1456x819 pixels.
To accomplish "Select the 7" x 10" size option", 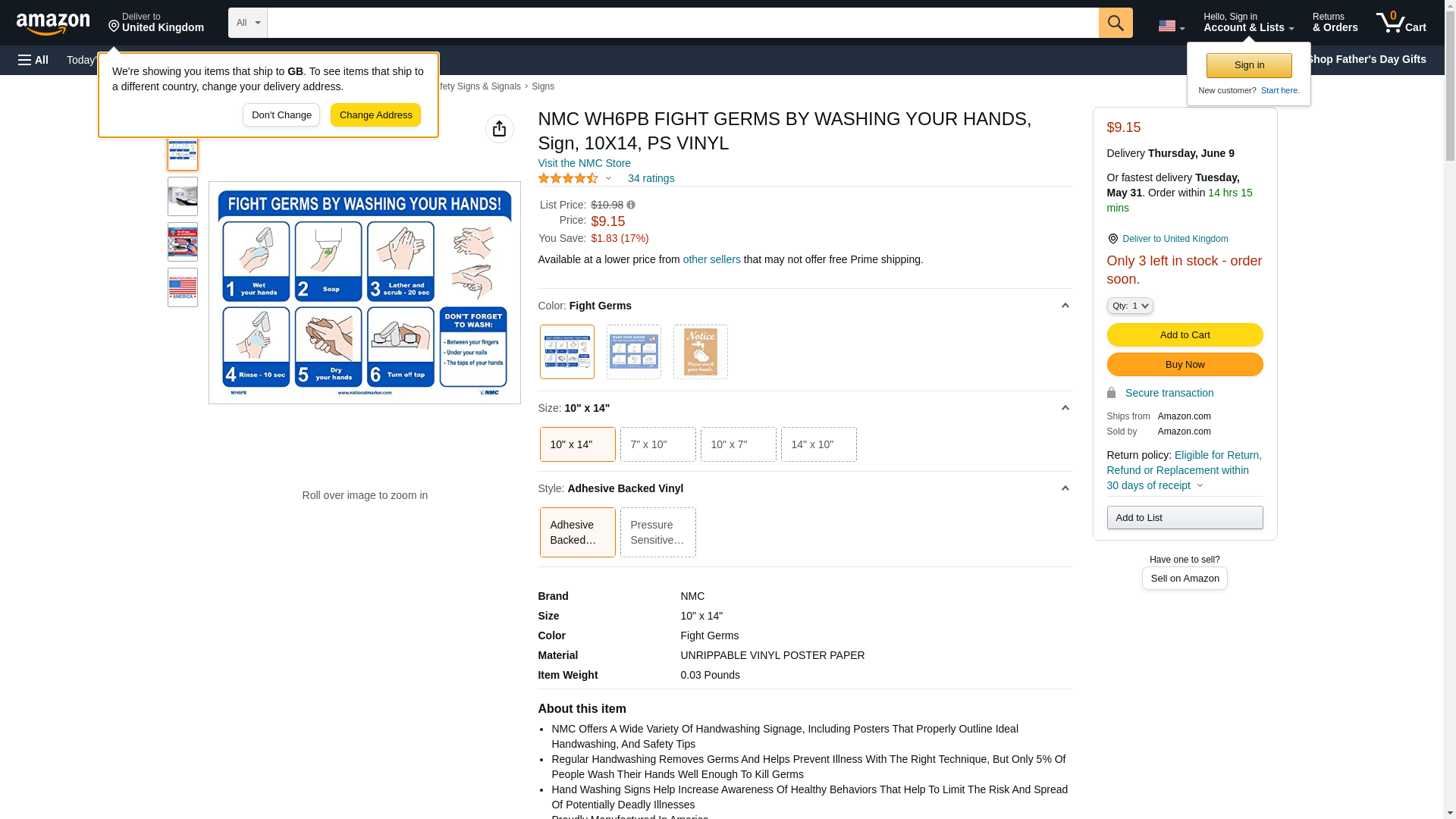I will [x=657, y=444].
